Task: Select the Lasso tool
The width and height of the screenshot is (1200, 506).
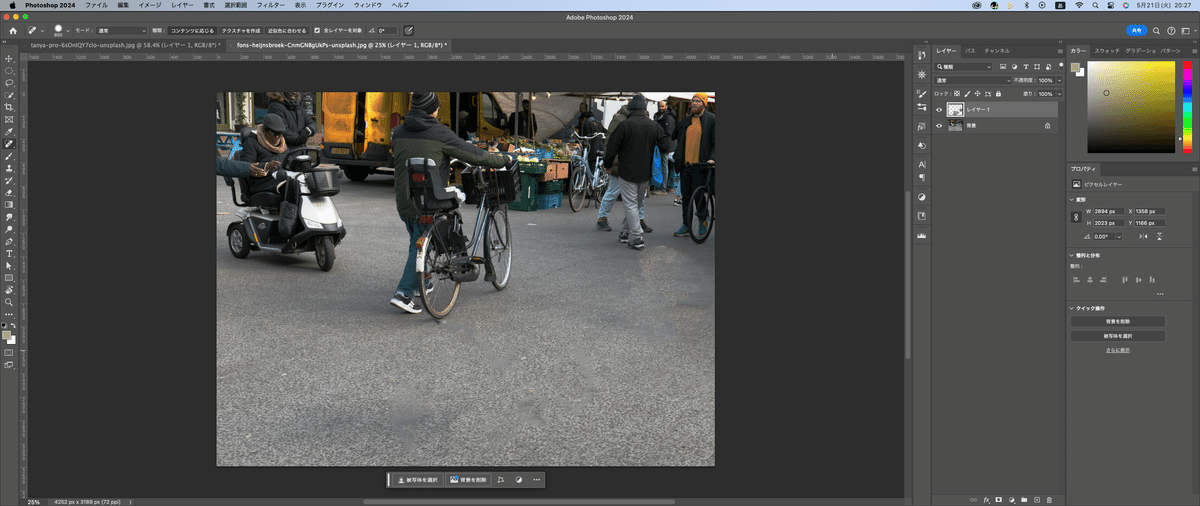Action: [x=9, y=83]
